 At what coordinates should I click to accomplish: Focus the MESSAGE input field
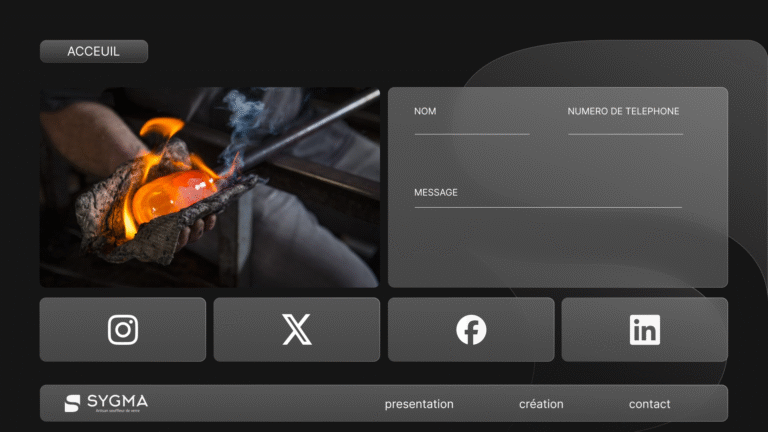[x=548, y=197]
